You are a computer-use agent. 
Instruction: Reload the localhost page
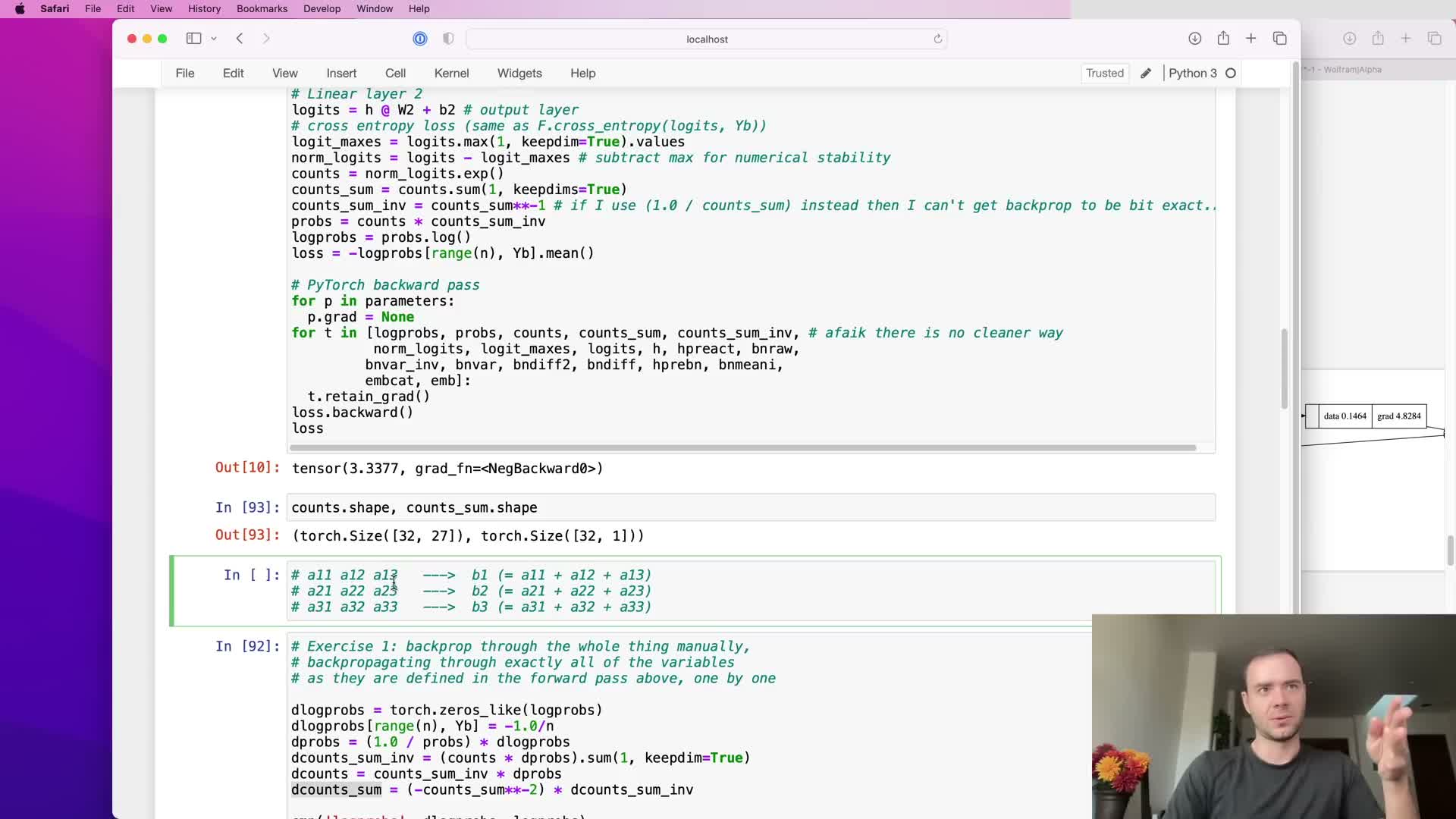coord(938,39)
